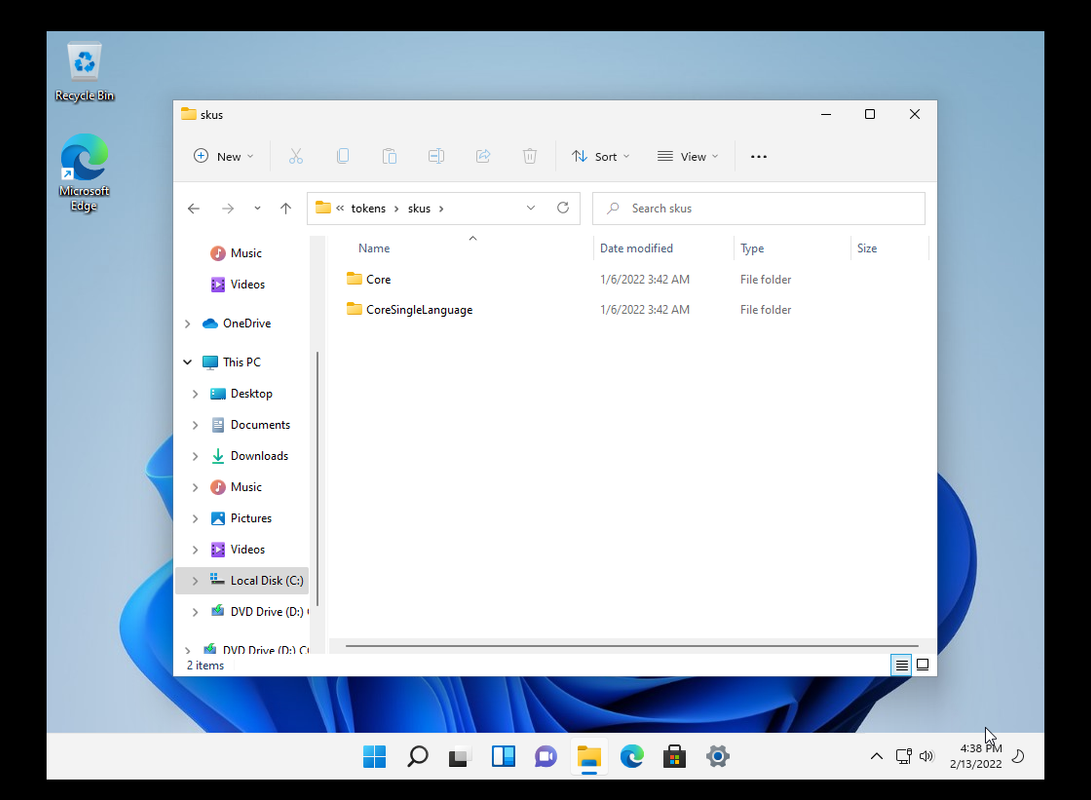This screenshot has height=800, width=1091.
Task: Open the network tray icon
Action: pos(903,756)
